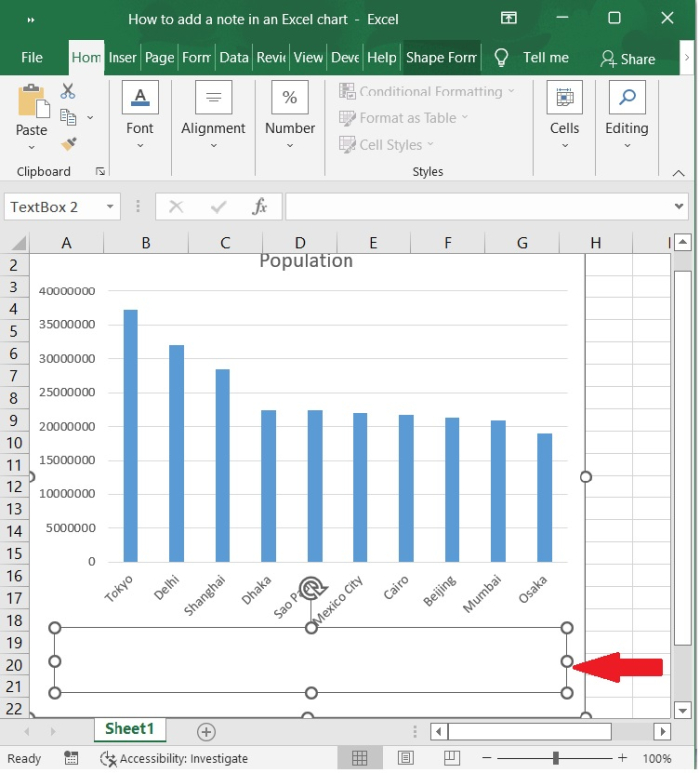
Task: Open Tell me lightbulb search
Action: 502,58
